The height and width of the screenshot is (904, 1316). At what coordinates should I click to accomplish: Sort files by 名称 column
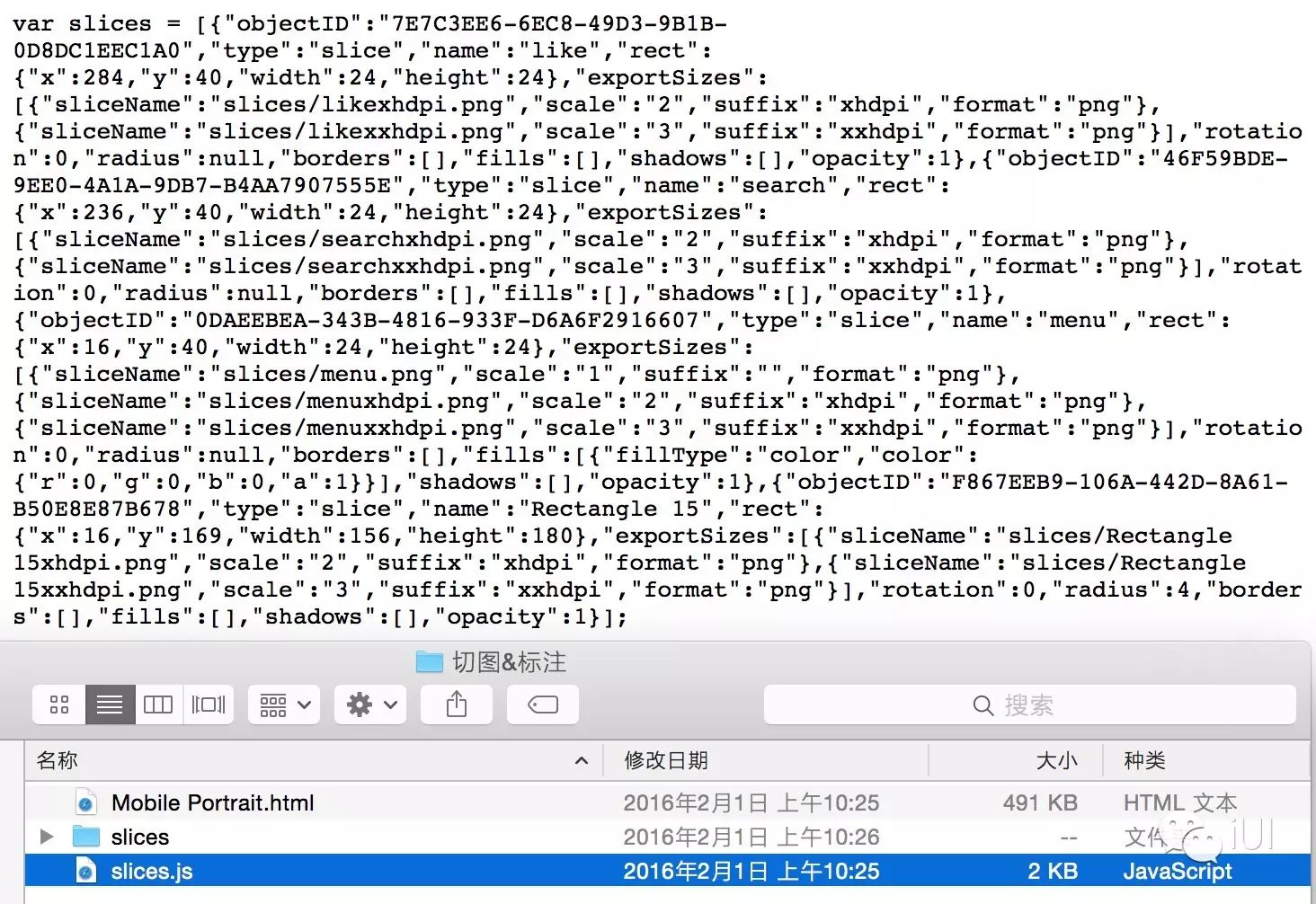click(313, 761)
